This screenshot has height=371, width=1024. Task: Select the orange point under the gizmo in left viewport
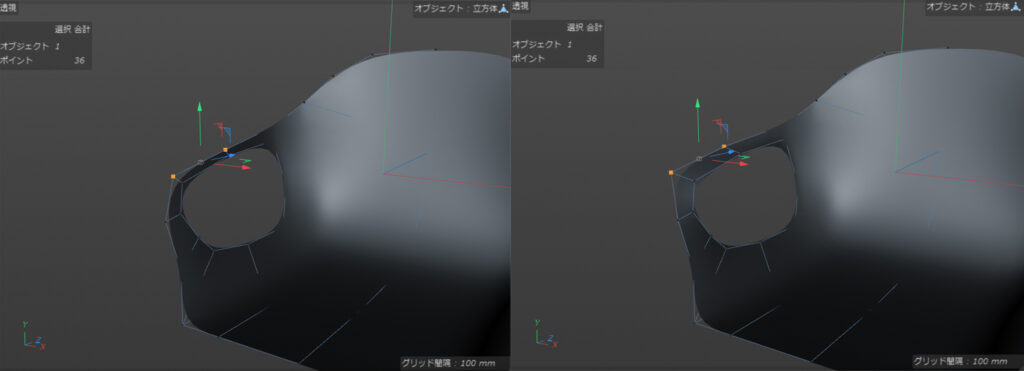click(225, 150)
